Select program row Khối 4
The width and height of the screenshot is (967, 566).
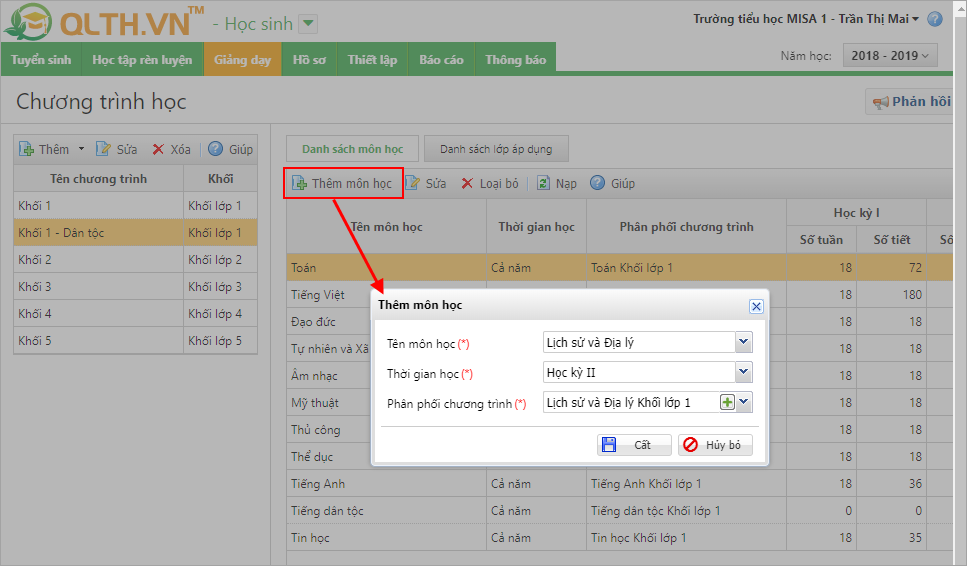136,314
